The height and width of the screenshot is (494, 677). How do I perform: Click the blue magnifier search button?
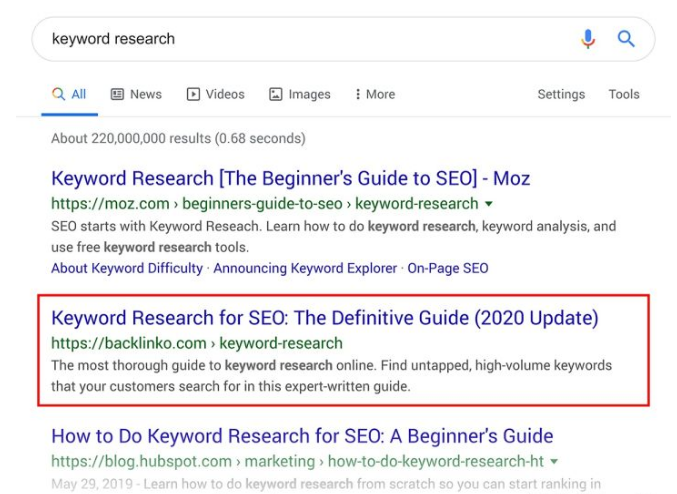tap(626, 39)
